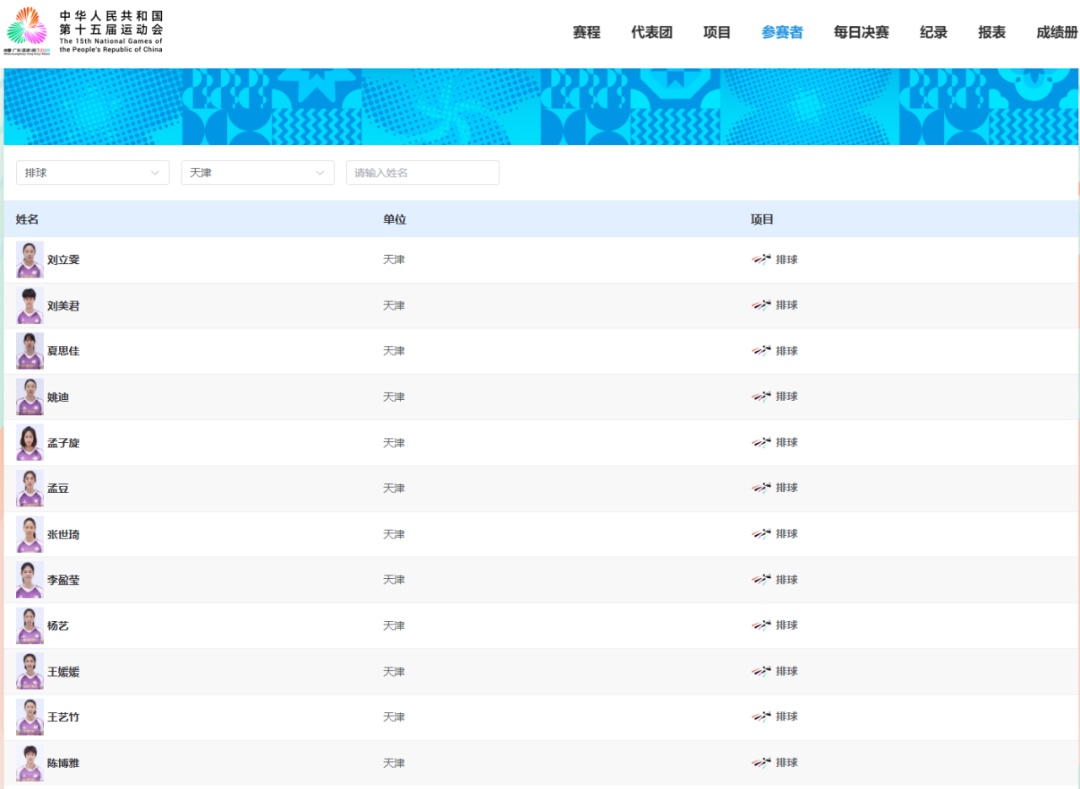Expand the 排球 sport dropdown
Image resolution: width=1080 pixels, height=789 pixels.
tap(92, 173)
